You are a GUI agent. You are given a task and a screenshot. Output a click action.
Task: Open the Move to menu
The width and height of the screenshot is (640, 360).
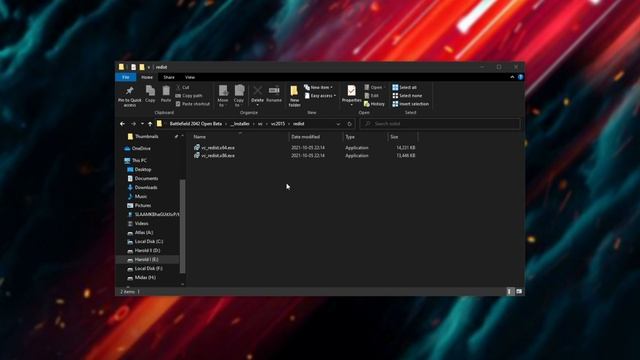(x=223, y=96)
